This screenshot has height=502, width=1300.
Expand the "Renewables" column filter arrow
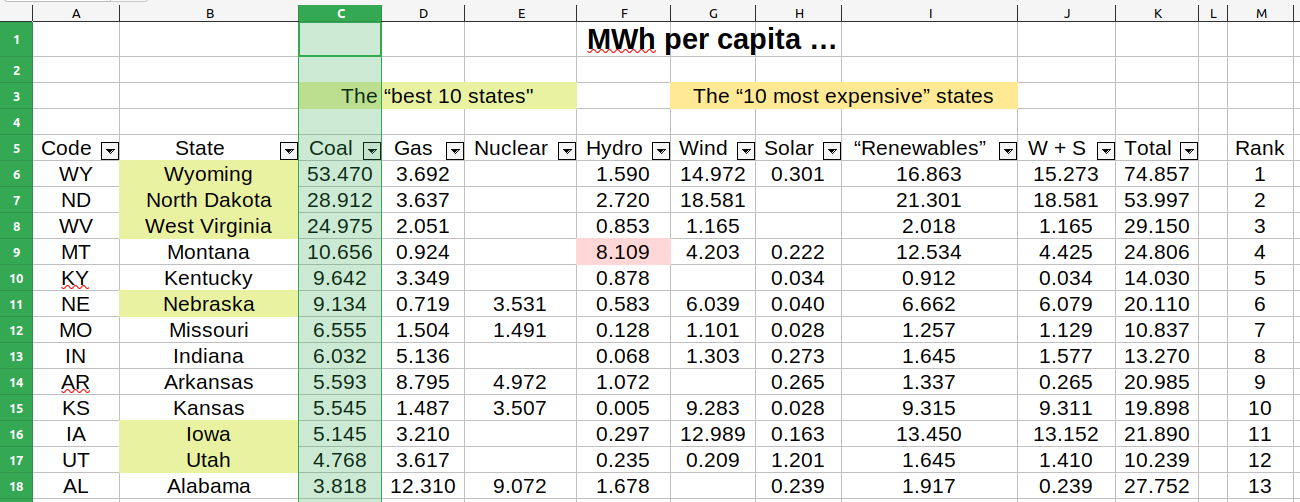pyautogui.click(x=1008, y=150)
